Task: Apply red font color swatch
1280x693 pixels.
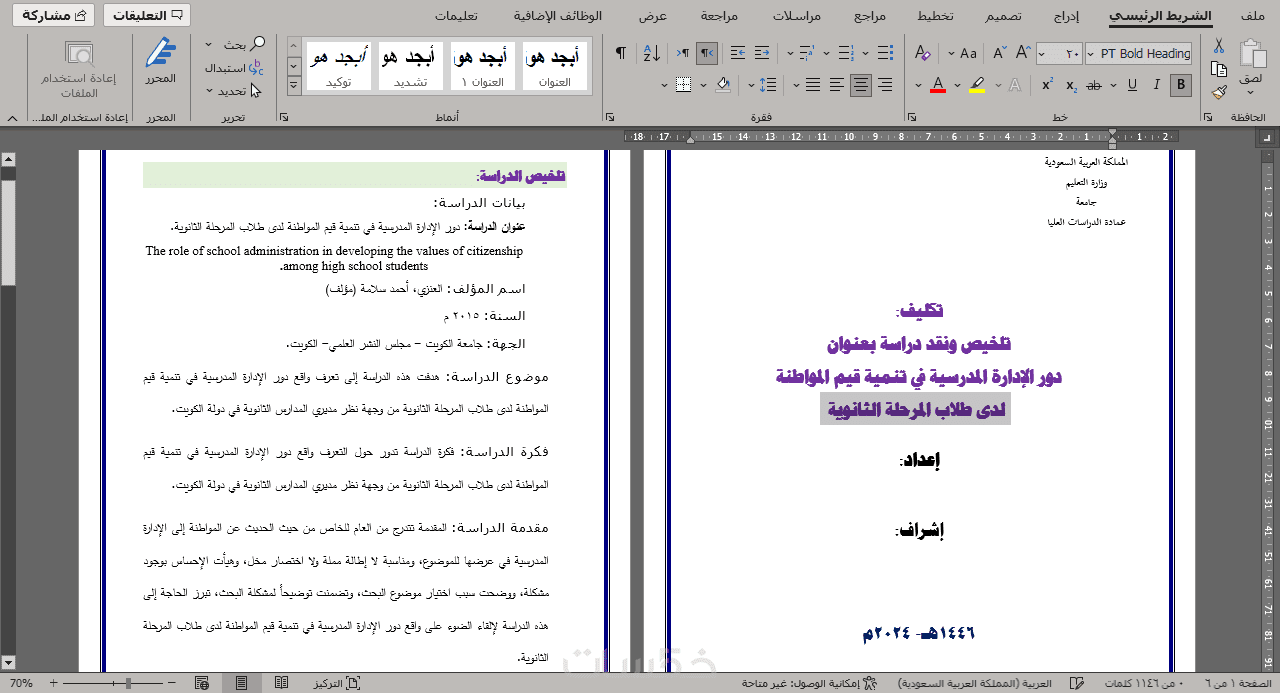Action: point(938,85)
